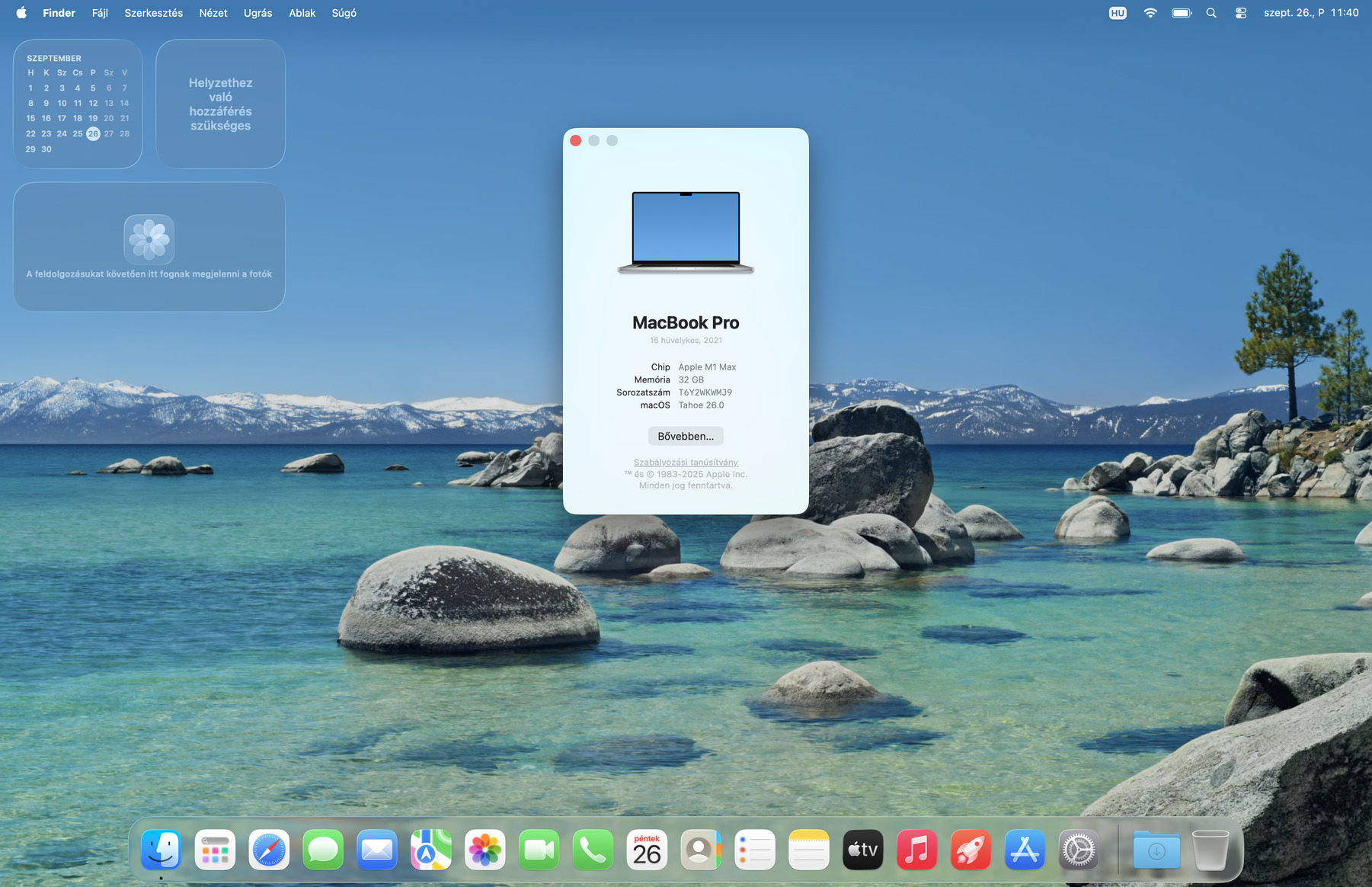
Task: Open Safari from the Dock
Action: (269, 850)
